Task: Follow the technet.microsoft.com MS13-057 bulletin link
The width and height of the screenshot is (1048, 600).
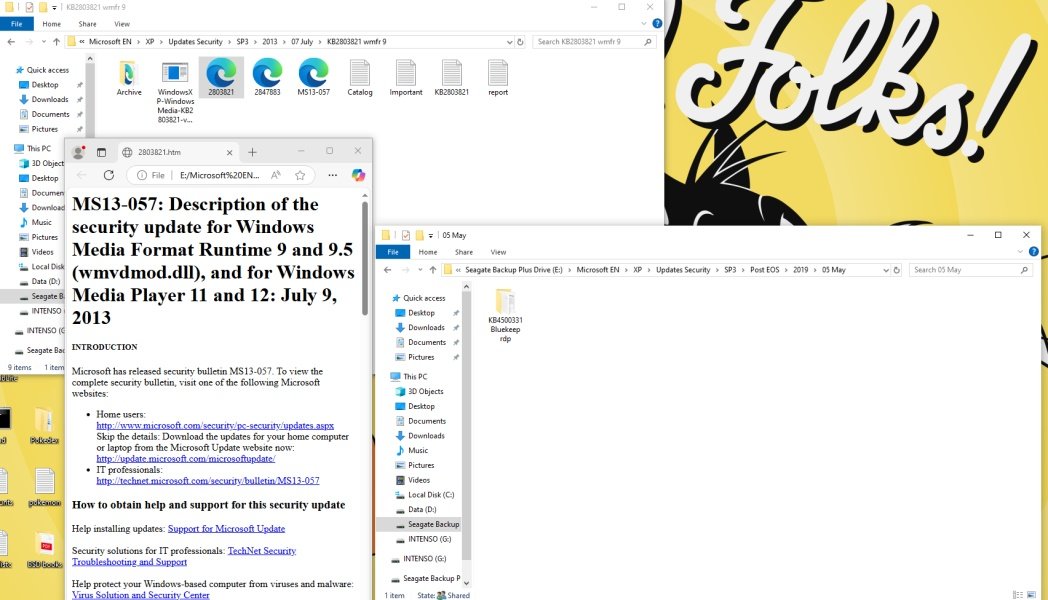Action: click(207, 481)
